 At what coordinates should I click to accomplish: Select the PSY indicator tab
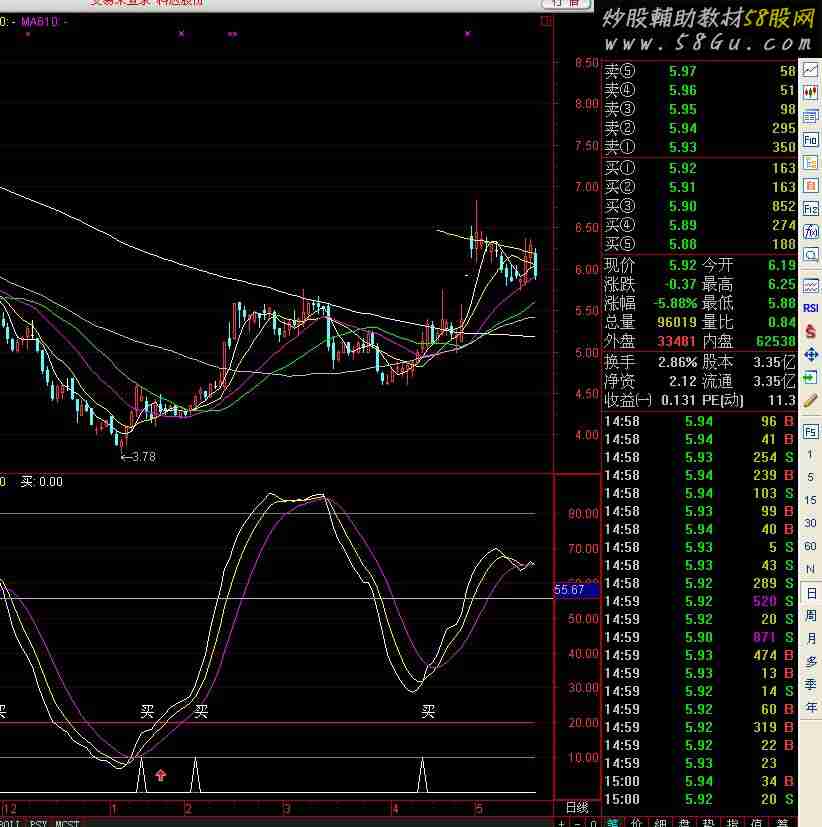pos(38,823)
